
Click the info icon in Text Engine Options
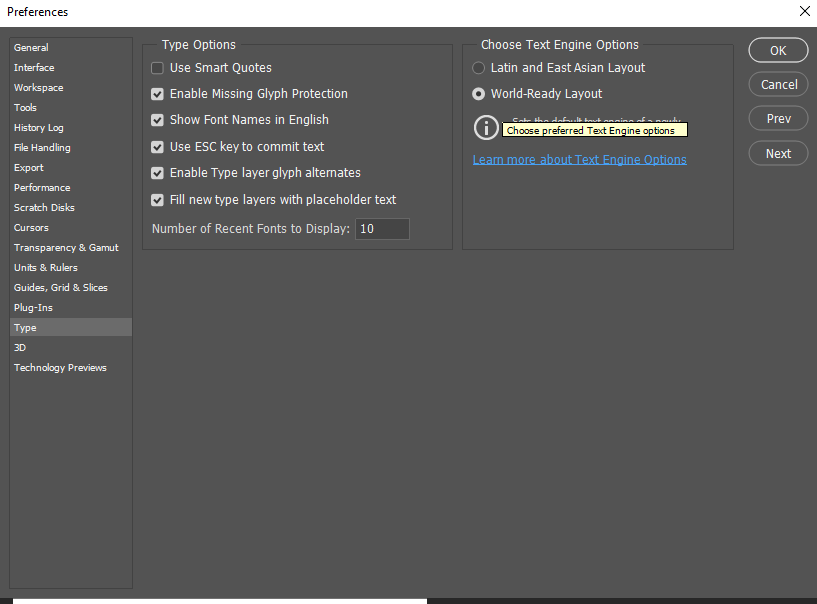tap(486, 128)
